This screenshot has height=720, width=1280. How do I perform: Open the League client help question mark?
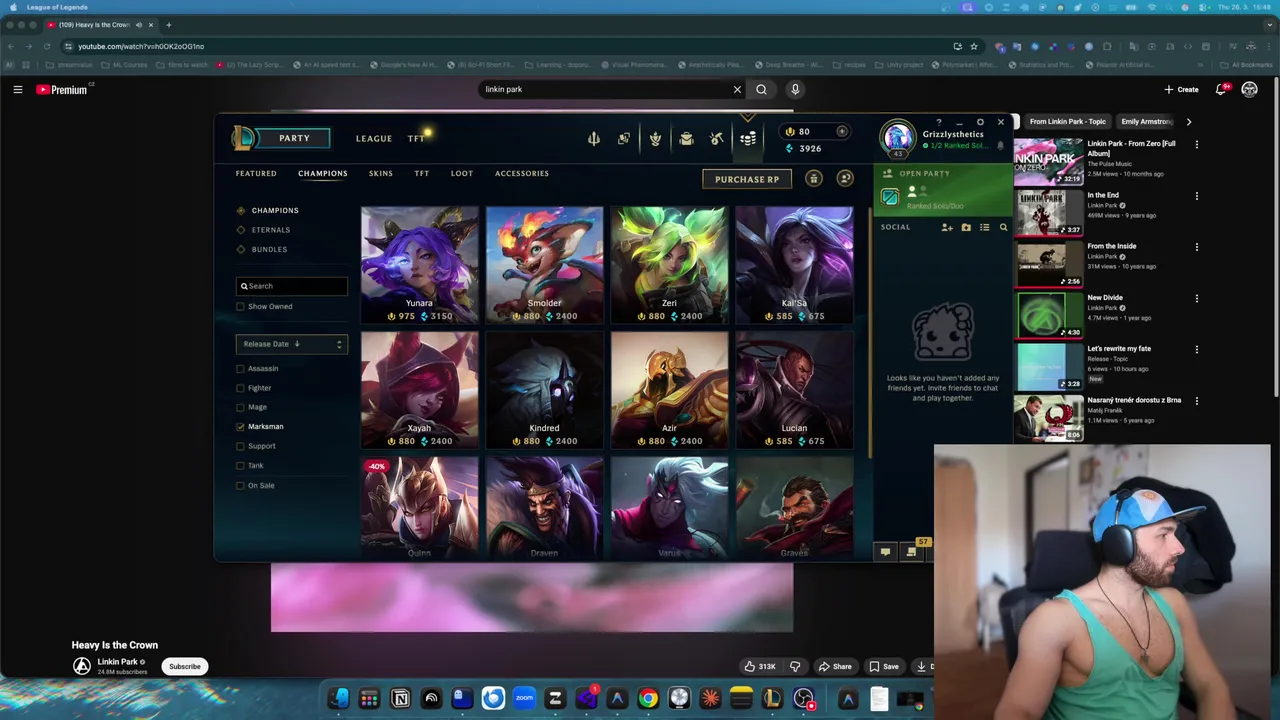[938, 122]
